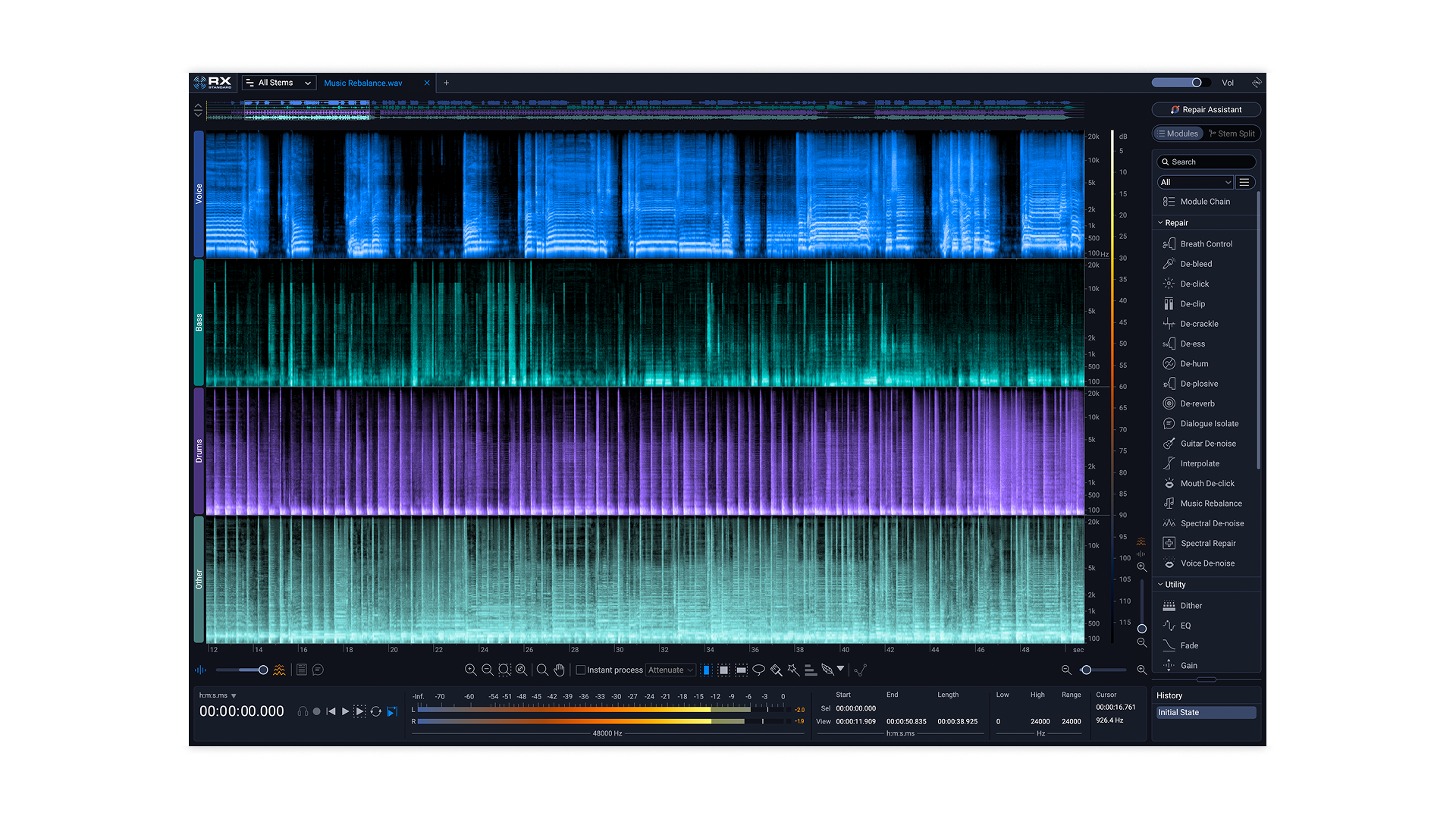Click the Repair Assistant button

click(x=1206, y=110)
